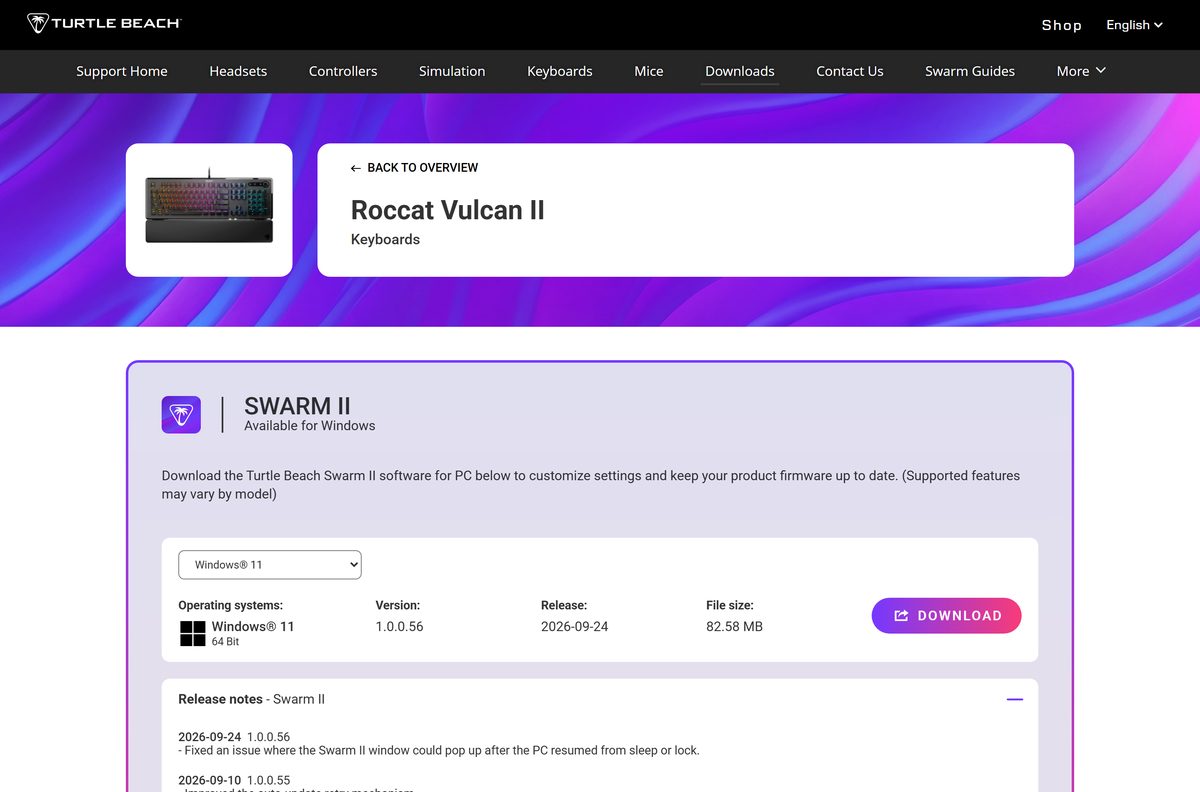Open the Simulation menu item

pos(452,71)
